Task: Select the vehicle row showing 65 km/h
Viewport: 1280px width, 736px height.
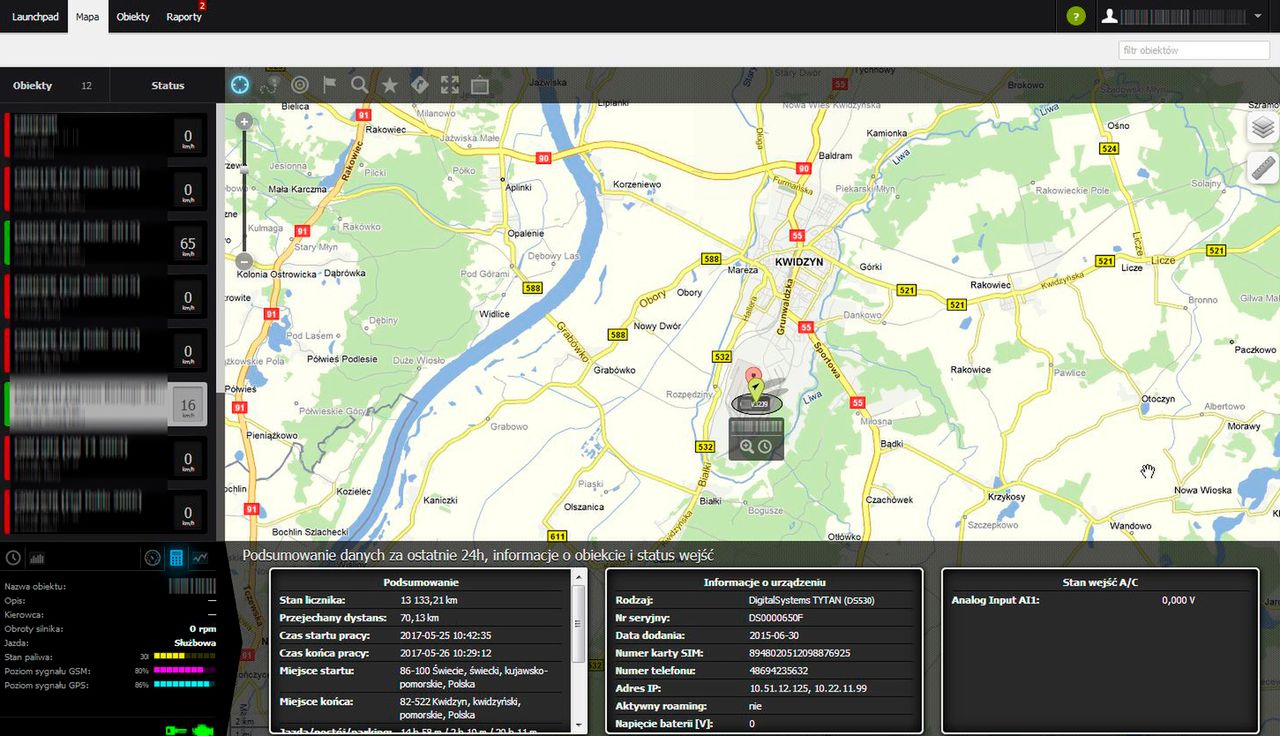Action: click(108, 243)
